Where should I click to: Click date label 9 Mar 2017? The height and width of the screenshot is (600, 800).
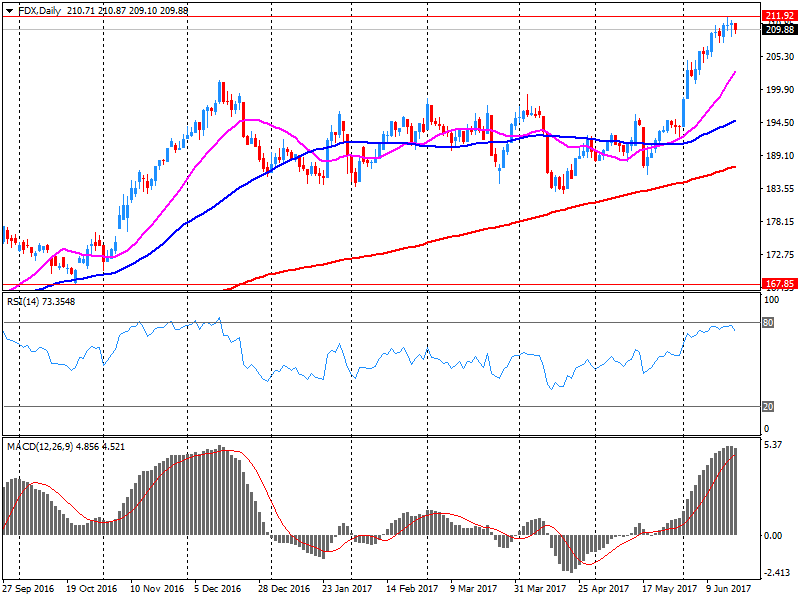click(x=473, y=589)
